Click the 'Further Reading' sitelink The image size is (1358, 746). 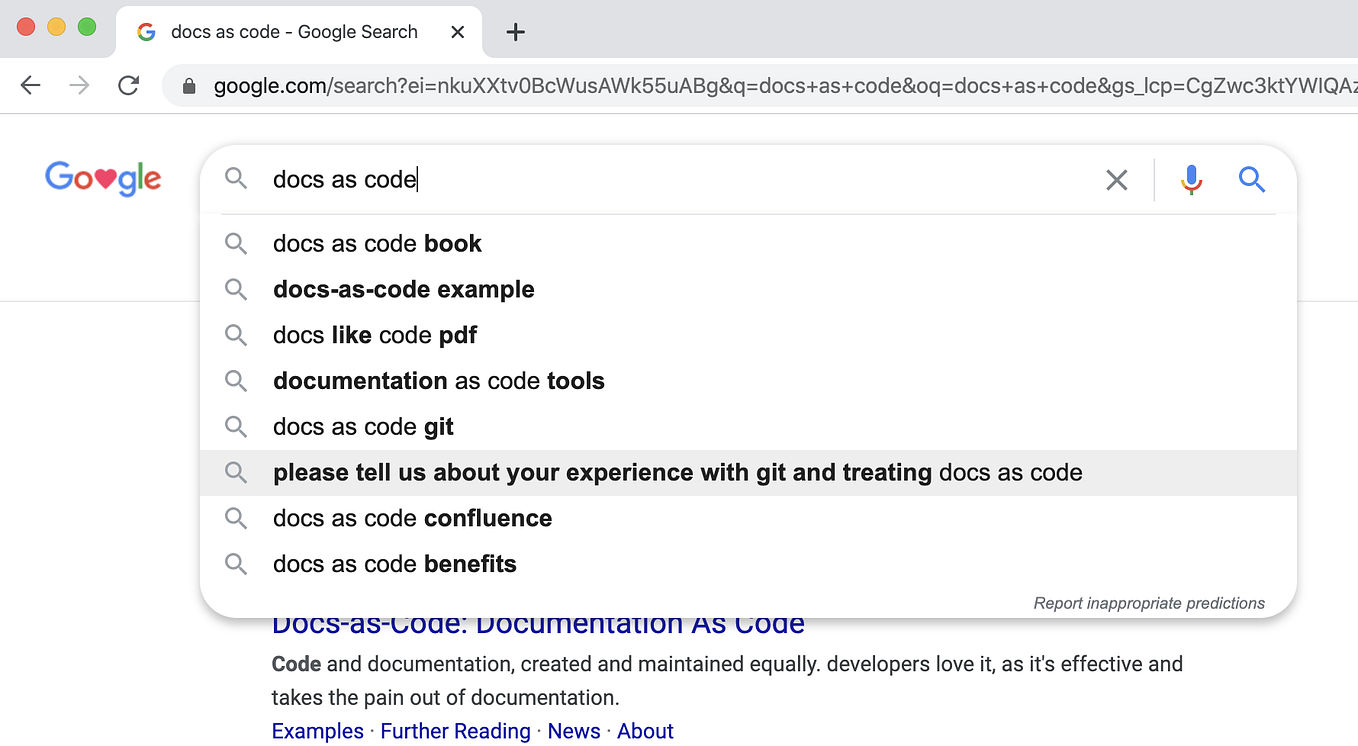(455, 731)
